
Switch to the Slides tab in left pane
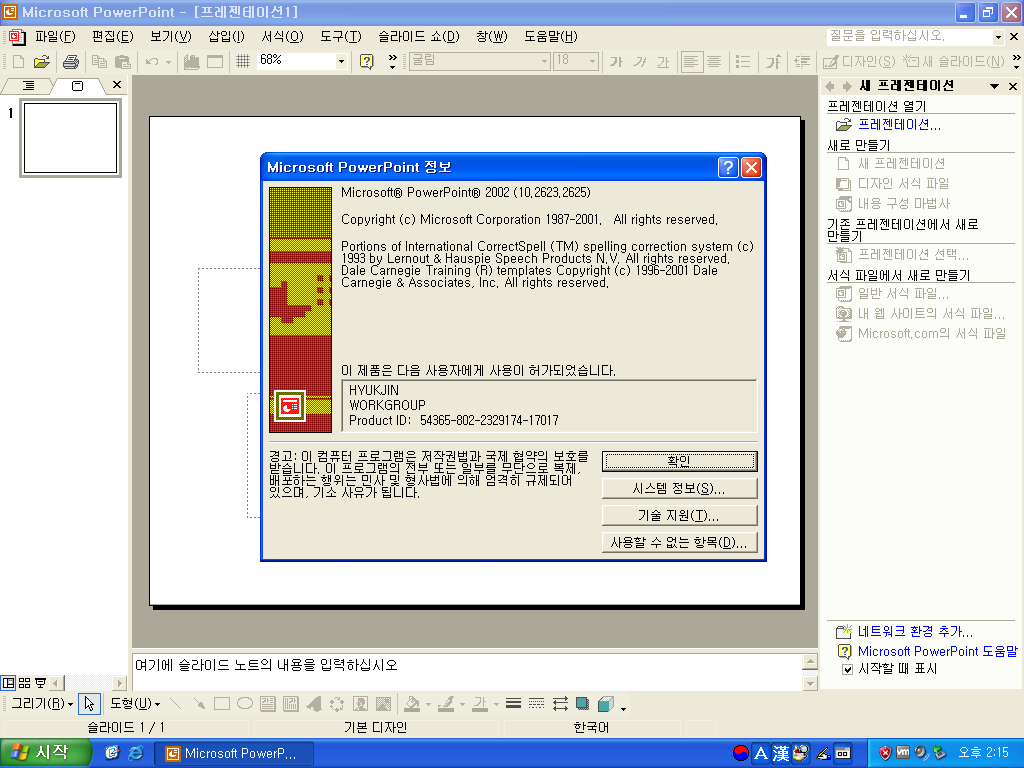click(77, 86)
